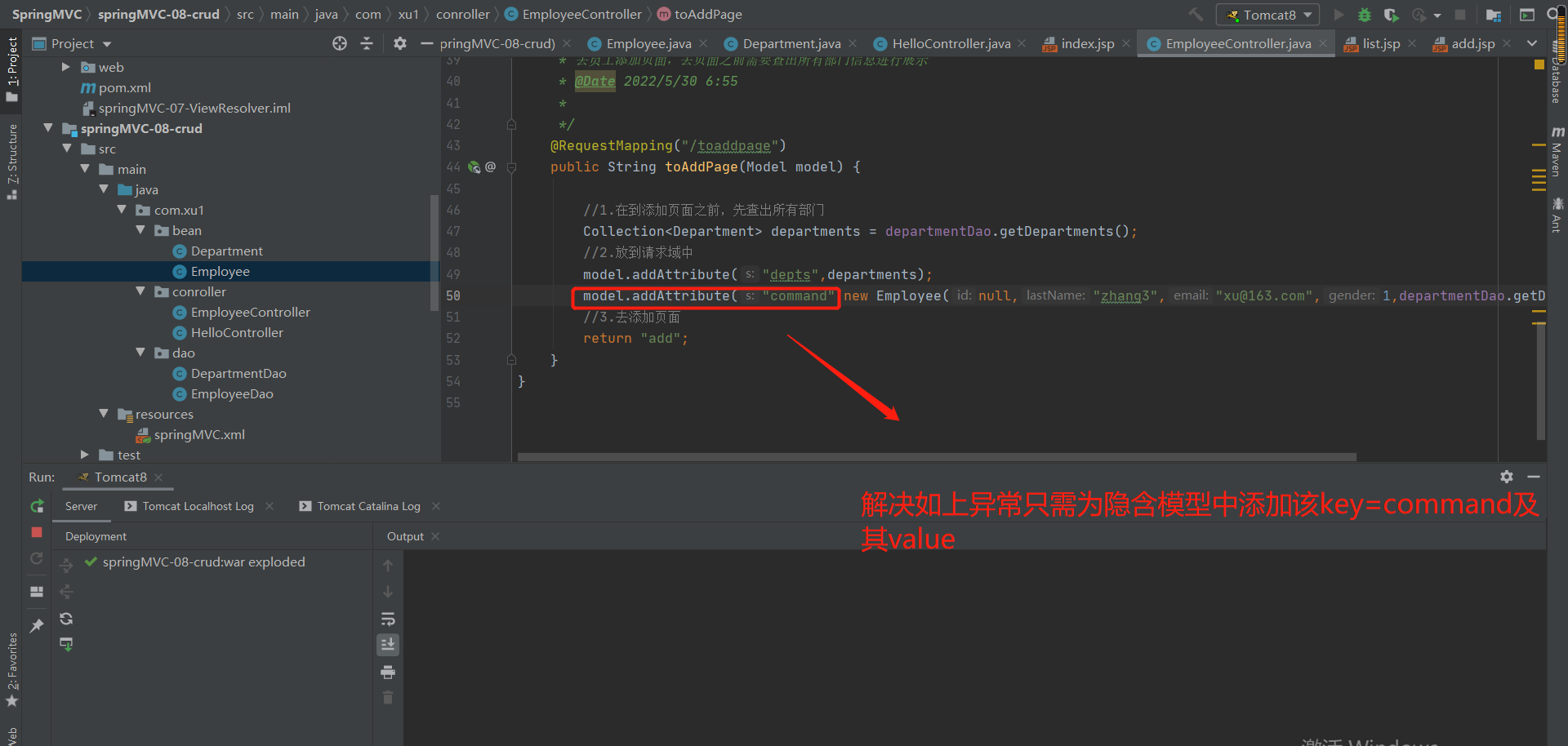Minimize the Run tool window
This screenshot has width=1568, height=746.
(x=1534, y=477)
